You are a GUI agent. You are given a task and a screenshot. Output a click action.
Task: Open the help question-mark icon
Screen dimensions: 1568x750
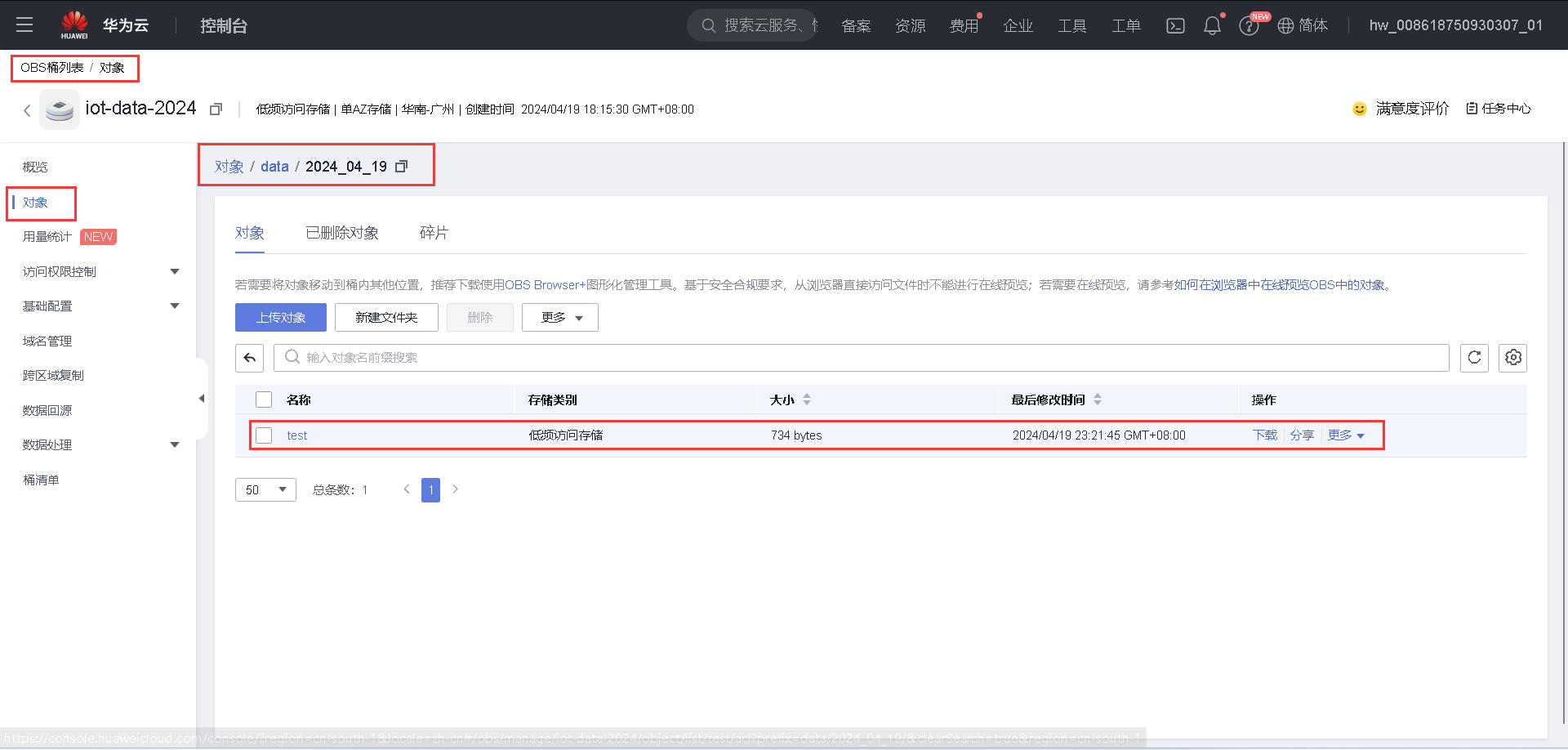click(1249, 25)
